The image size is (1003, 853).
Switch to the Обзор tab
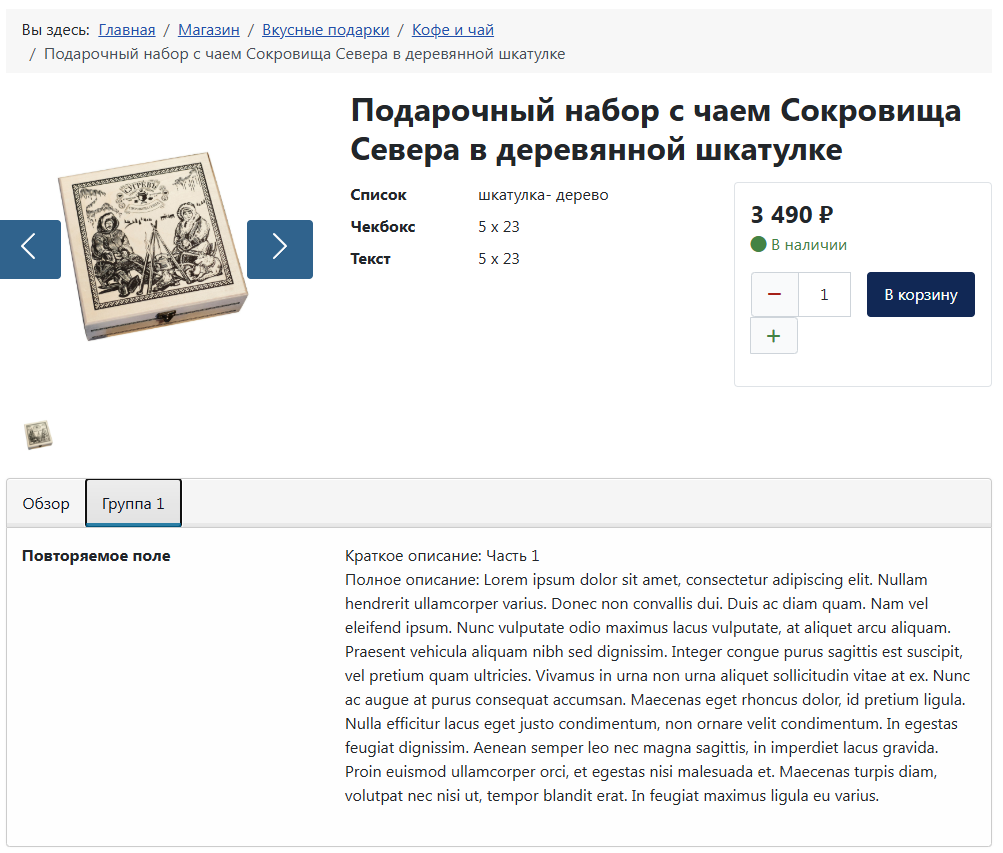[x=46, y=504]
